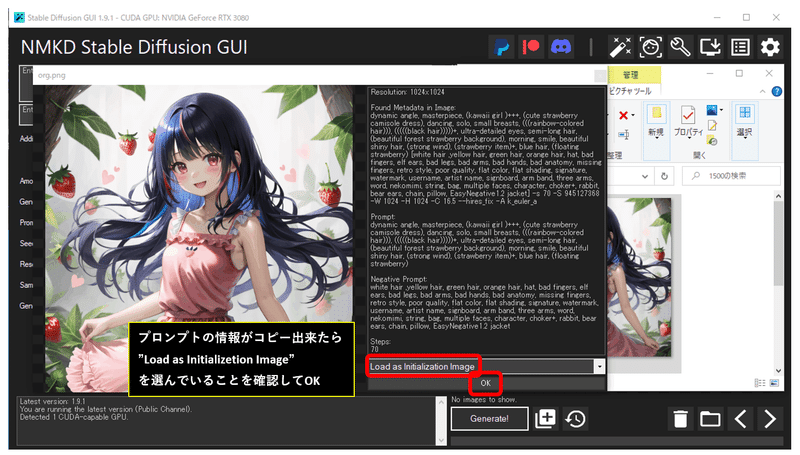Click the rename icon in Explorer ribbon
The width and height of the screenshot is (800, 455).
click(623, 135)
